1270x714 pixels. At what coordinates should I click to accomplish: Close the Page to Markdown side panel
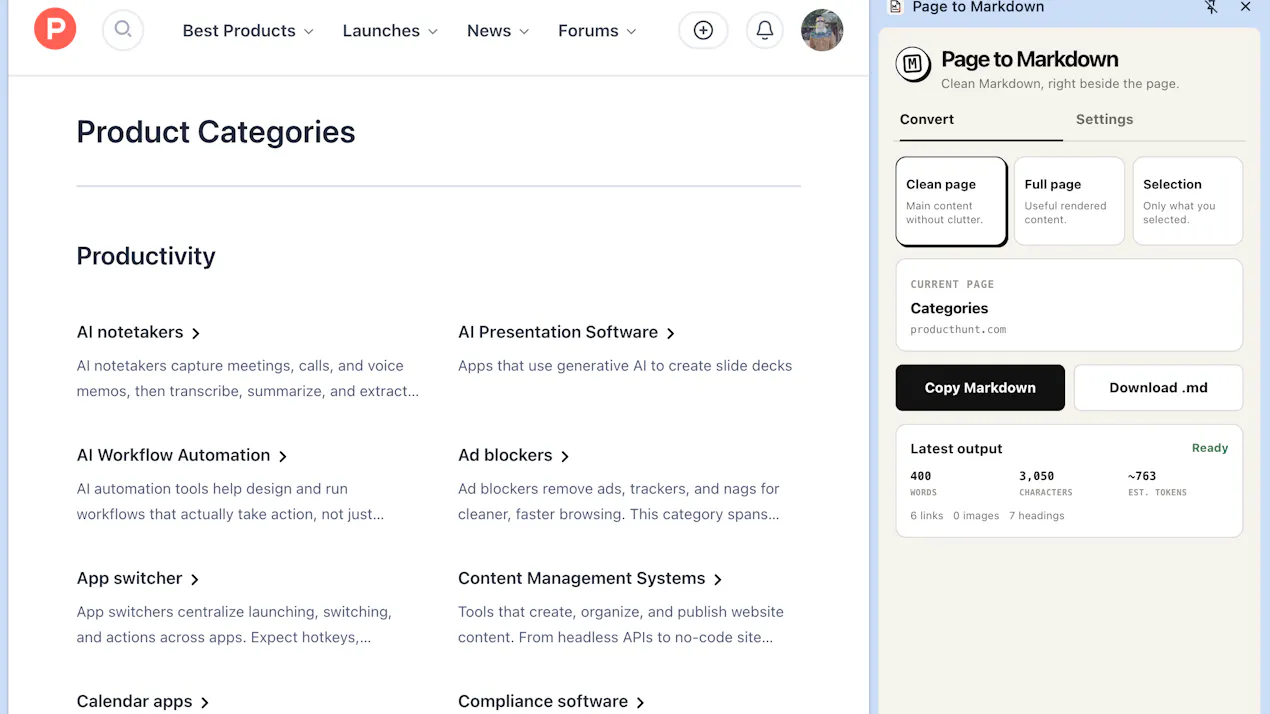(1245, 7)
